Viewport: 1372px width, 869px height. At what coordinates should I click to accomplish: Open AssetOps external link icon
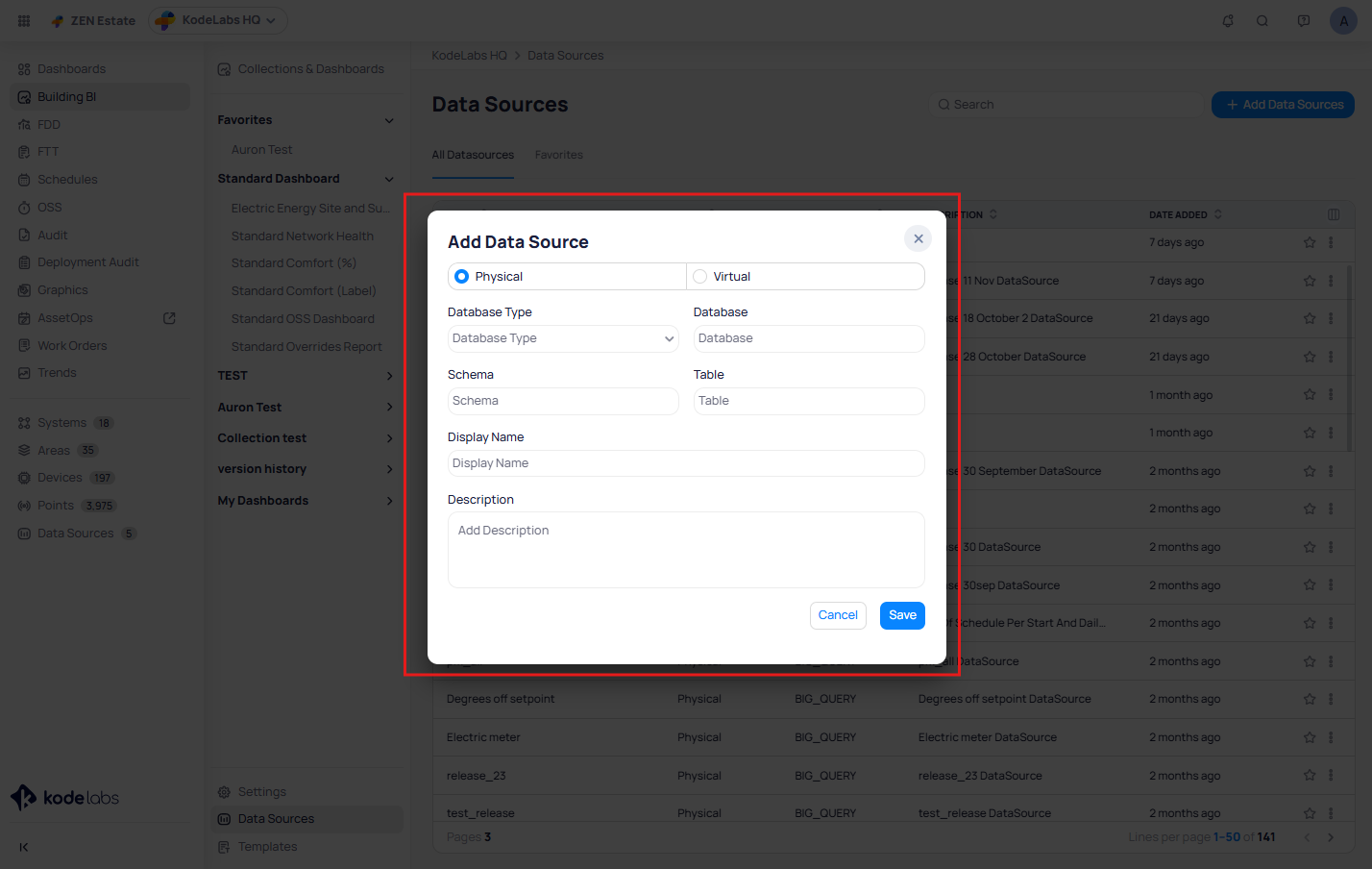tap(170, 318)
